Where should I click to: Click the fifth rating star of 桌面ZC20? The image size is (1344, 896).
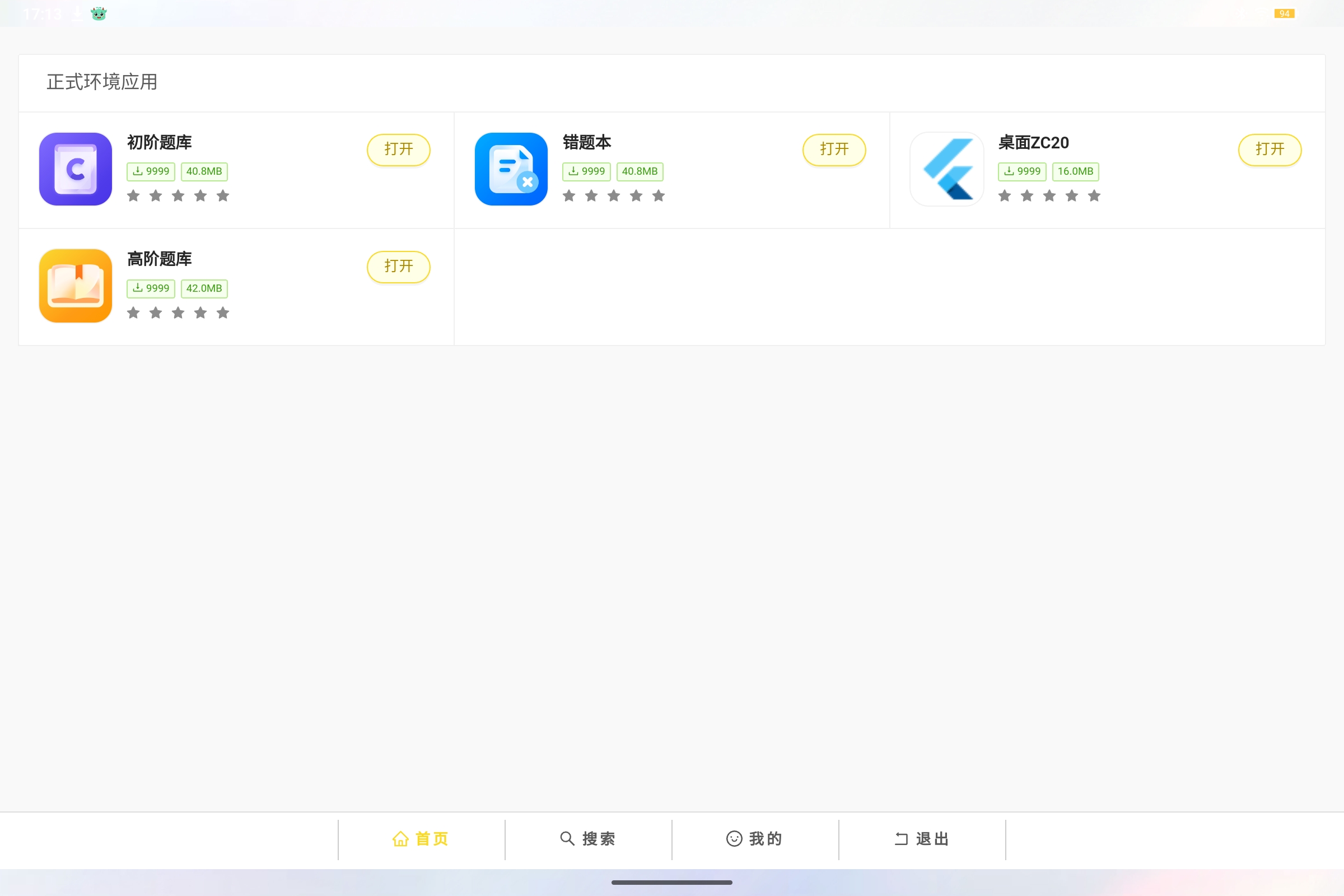pos(1094,196)
